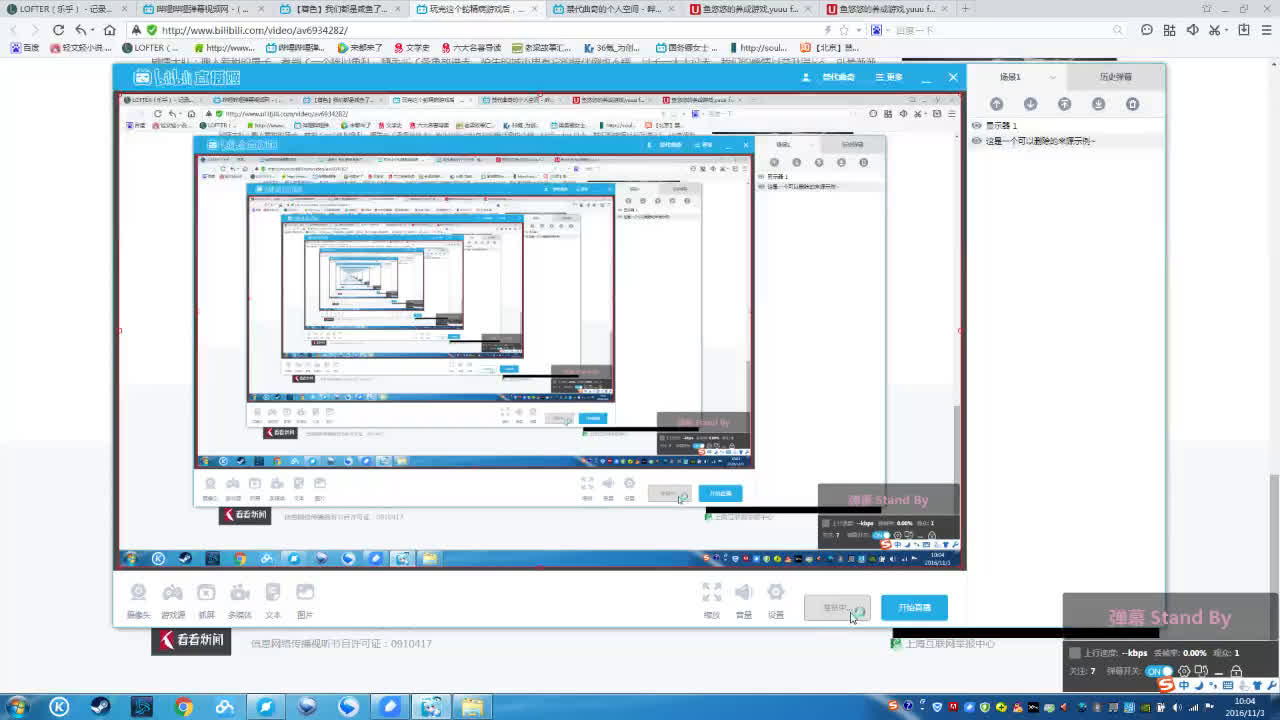Toggle visibility eye for 显示器 1
The width and height of the screenshot is (1280, 720).
point(977,126)
